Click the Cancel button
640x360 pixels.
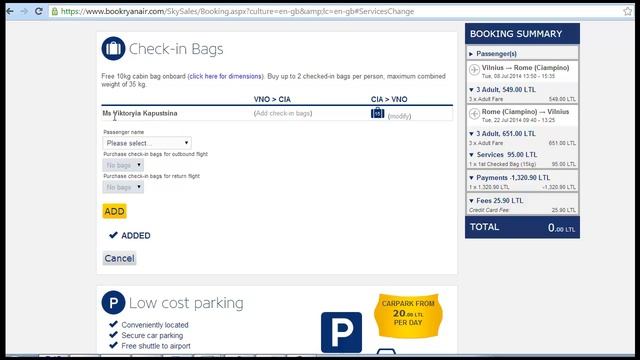tap(119, 258)
